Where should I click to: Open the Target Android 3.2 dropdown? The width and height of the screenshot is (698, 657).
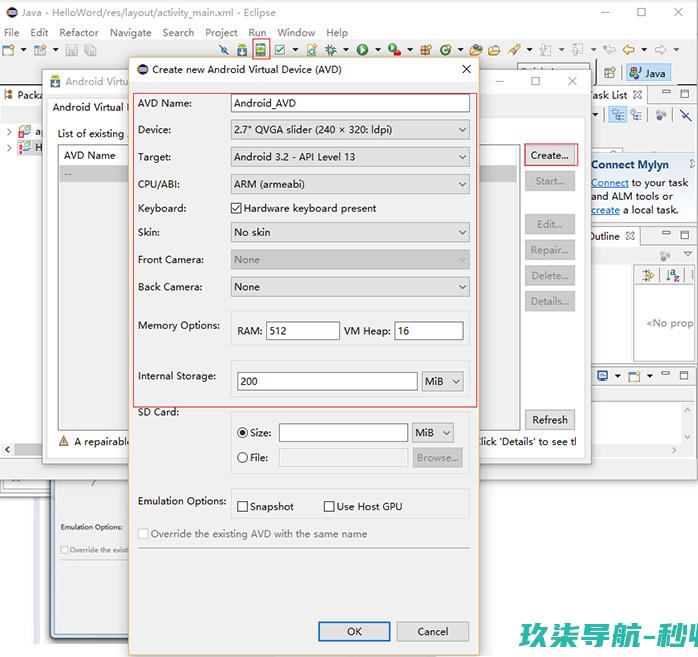click(350, 157)
